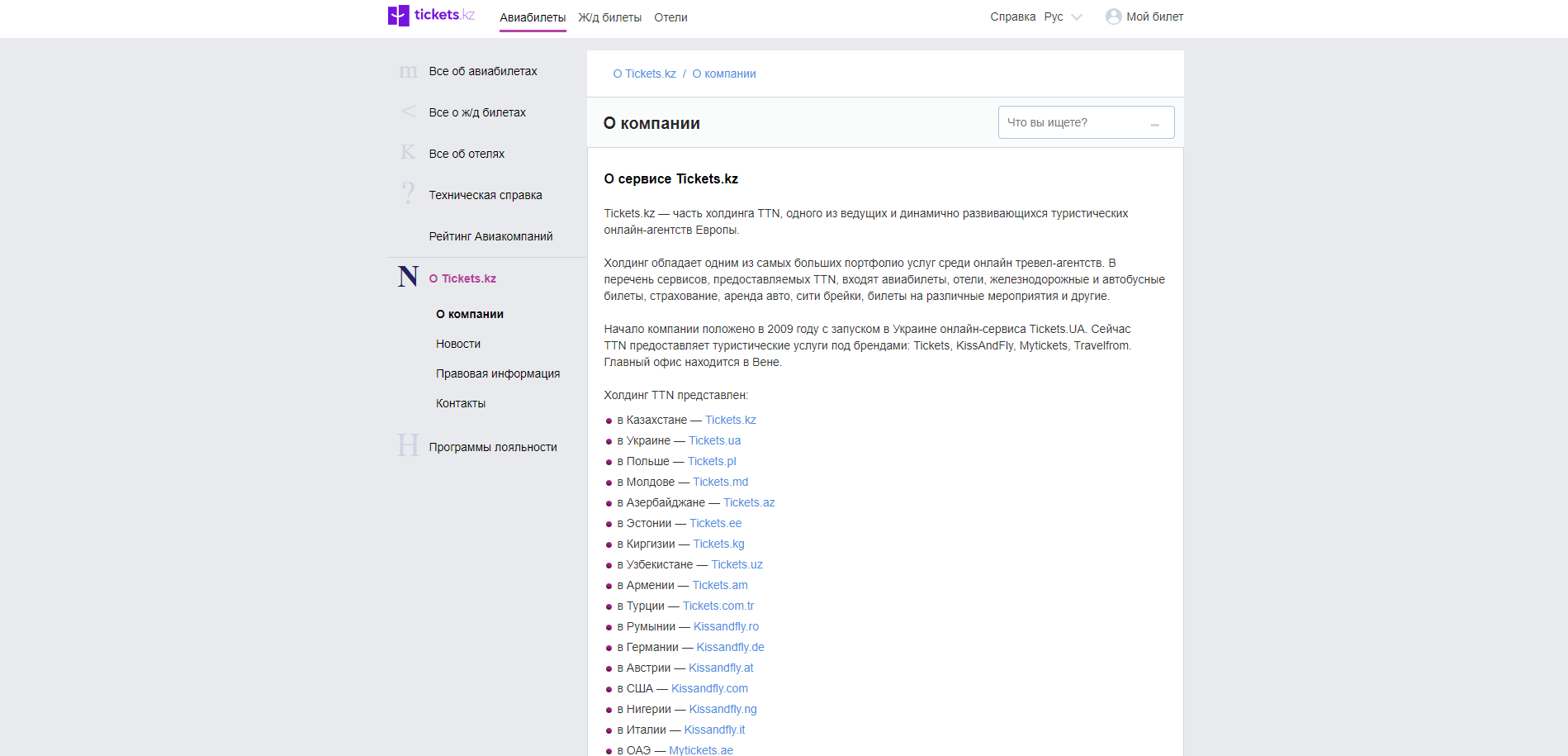Open the Mytickets.ae link
This screenshot has height=756, width=1568.
click(701, 749)
